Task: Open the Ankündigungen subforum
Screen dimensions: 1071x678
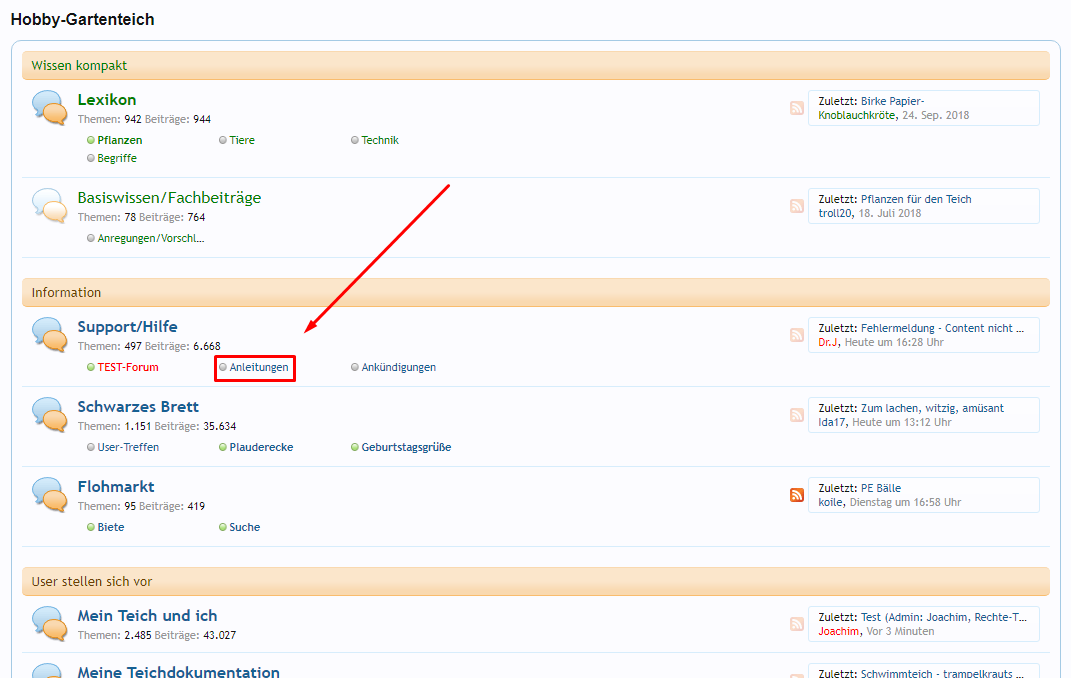Action: (x=399, y=367)
